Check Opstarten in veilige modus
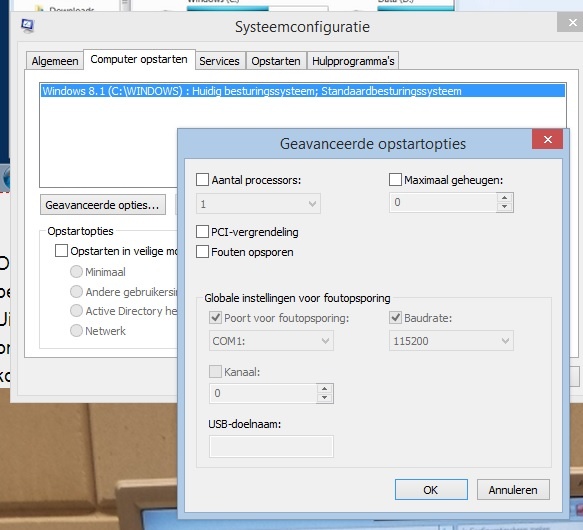Image resolution: width=583 pixels, height=530 pixels. [x=61, y=251]
